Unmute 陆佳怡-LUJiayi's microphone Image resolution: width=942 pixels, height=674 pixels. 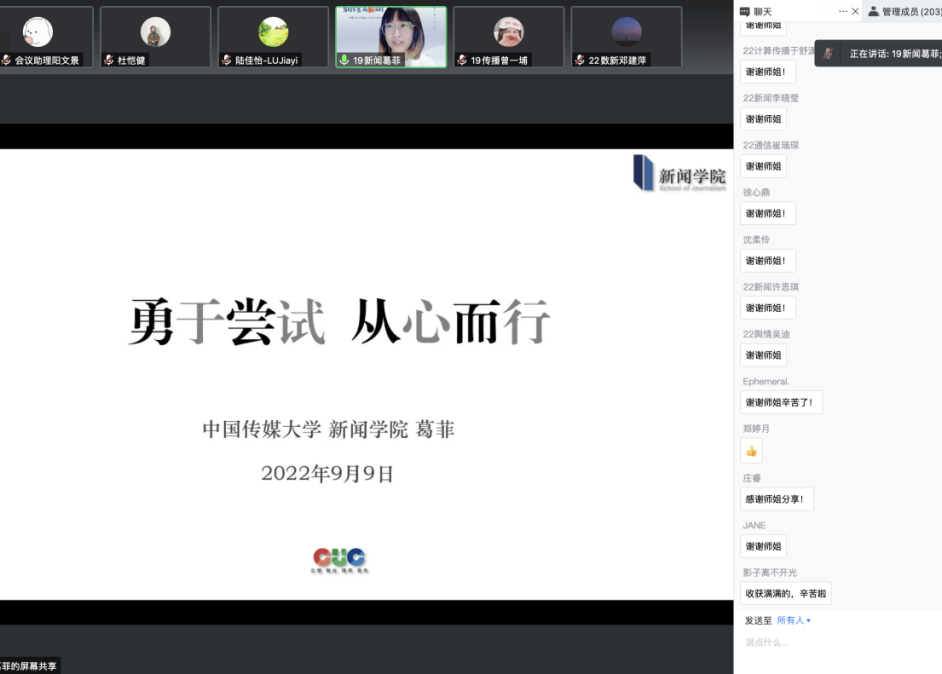coord(225,57)
